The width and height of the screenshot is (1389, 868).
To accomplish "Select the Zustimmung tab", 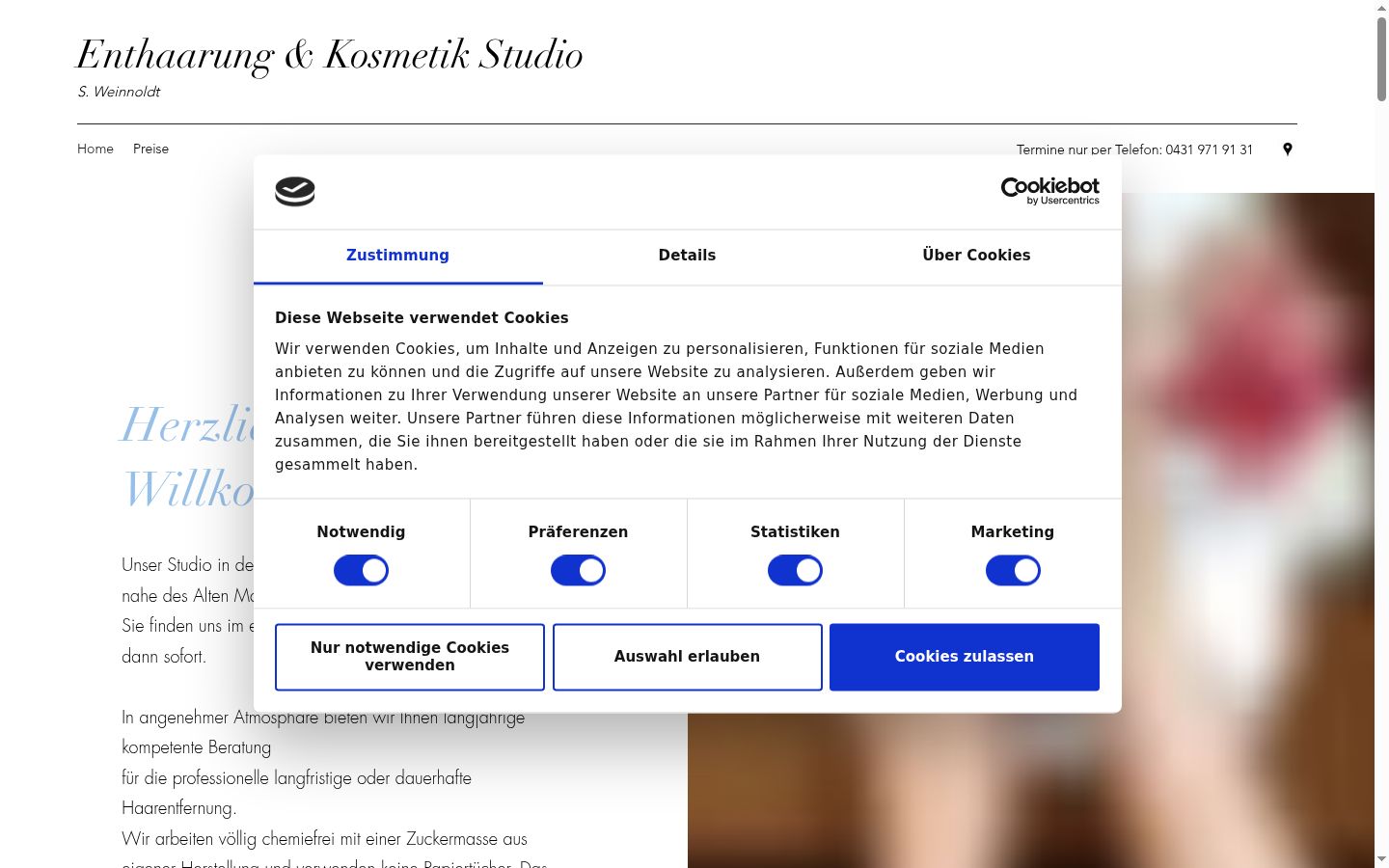I will tap(397, 256).
